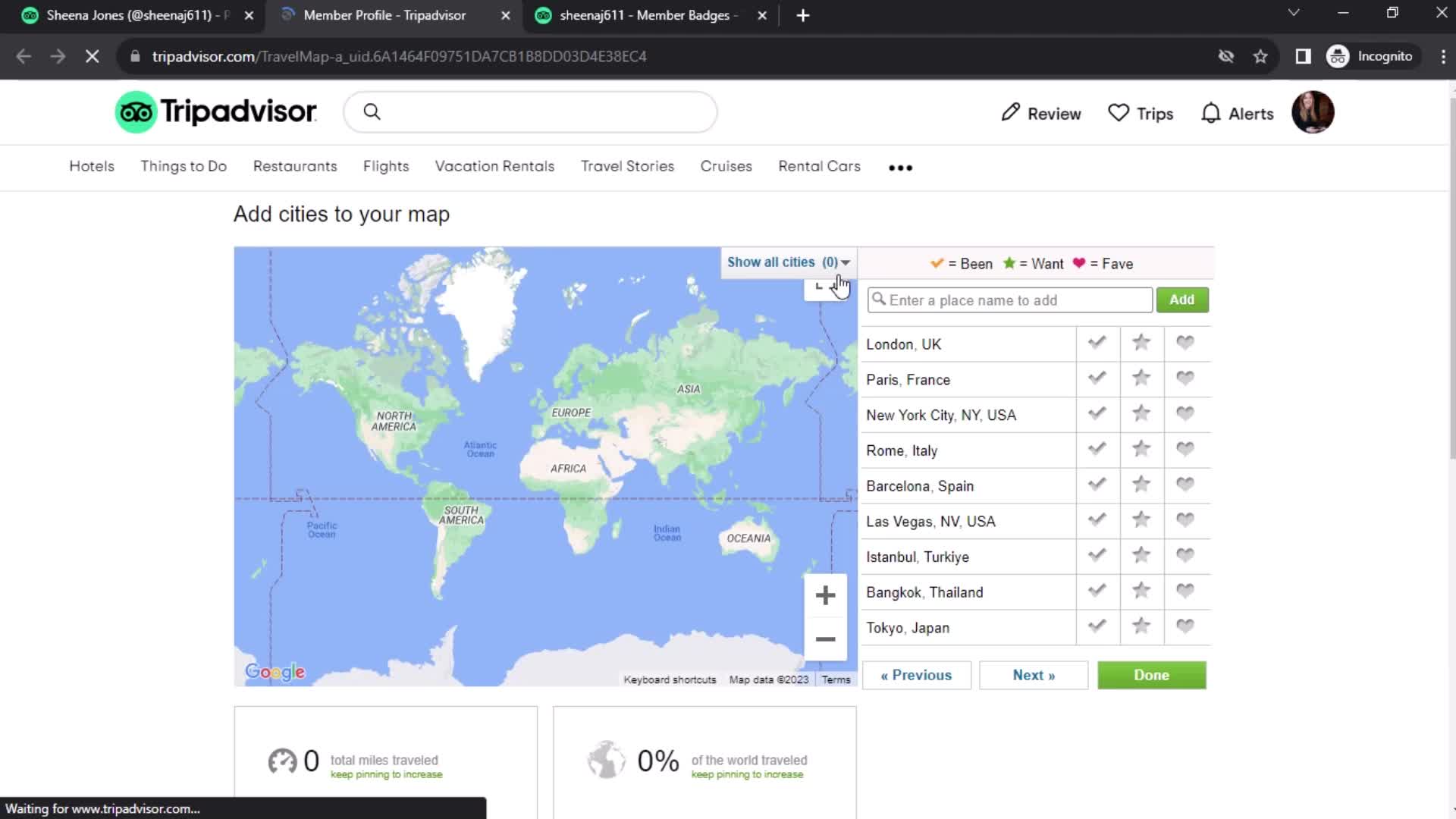1456x819 pixels.
Task: Click the 'Been' checkmark icon for Tokyo
Action: [x=1097, y=627]
